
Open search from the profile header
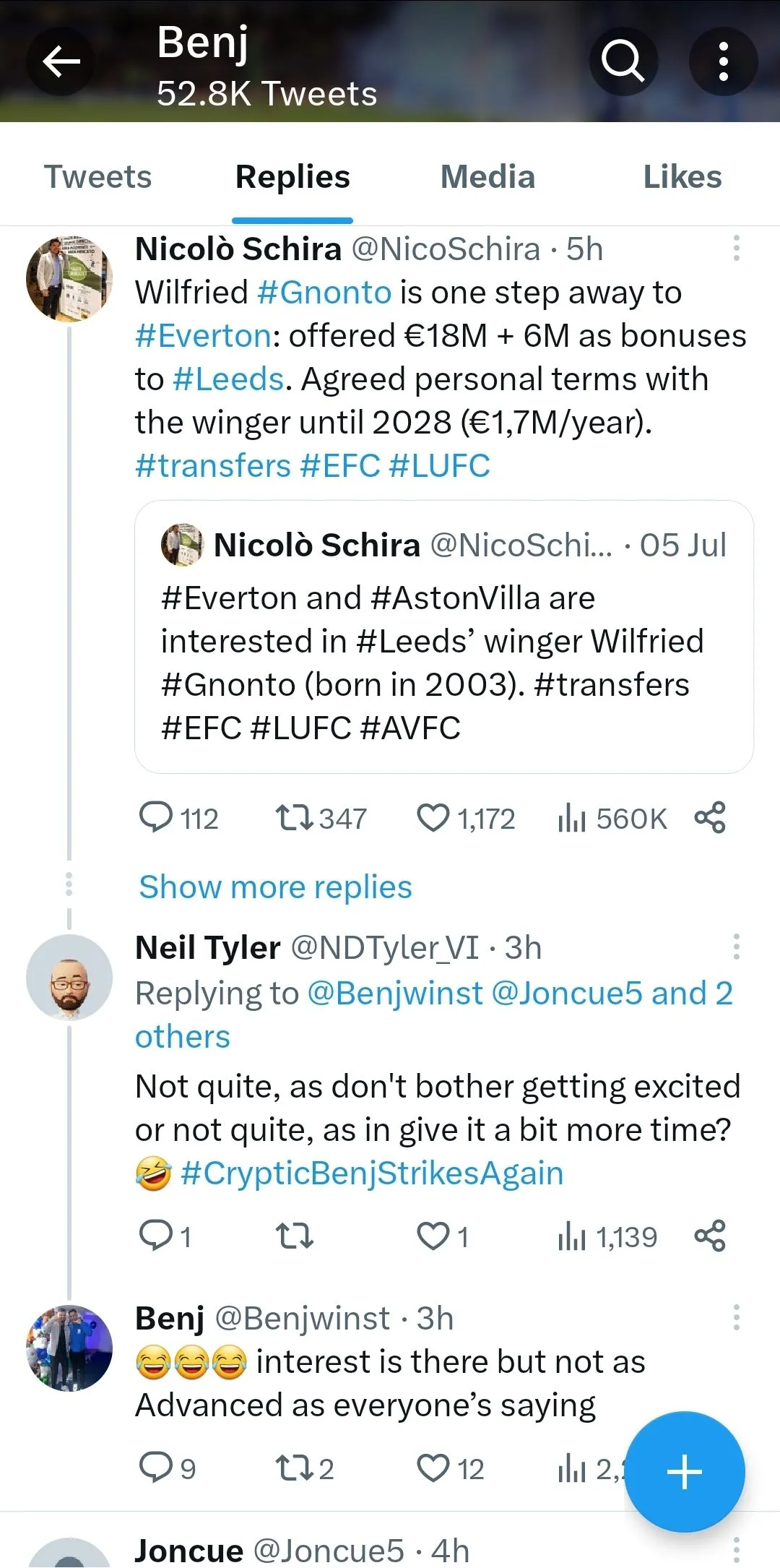click(623, 61)
